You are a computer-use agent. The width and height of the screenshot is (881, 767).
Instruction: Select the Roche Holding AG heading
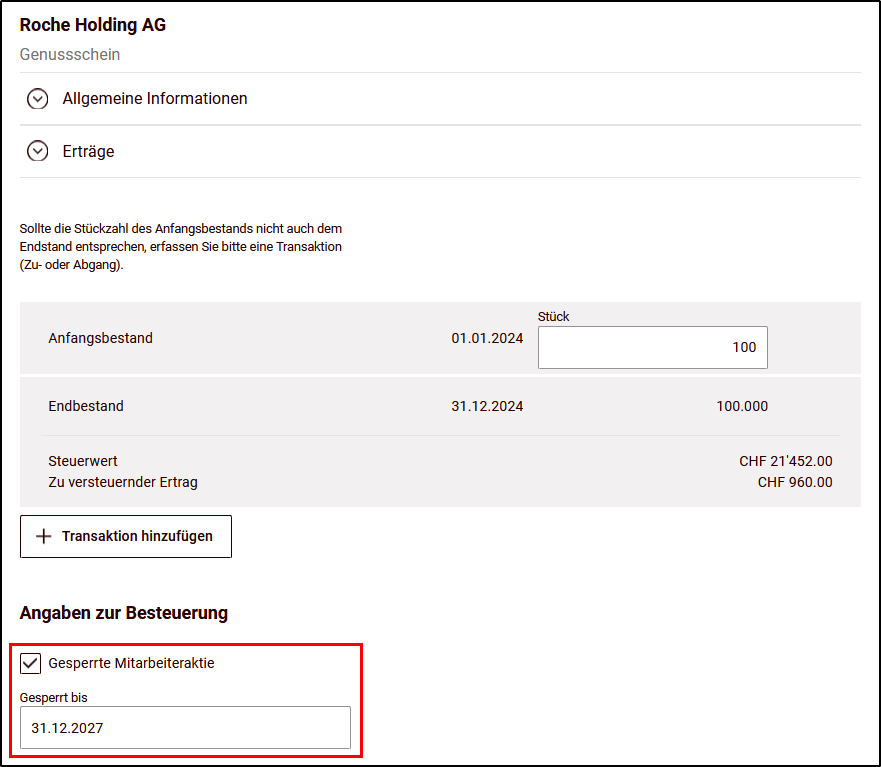93,25
